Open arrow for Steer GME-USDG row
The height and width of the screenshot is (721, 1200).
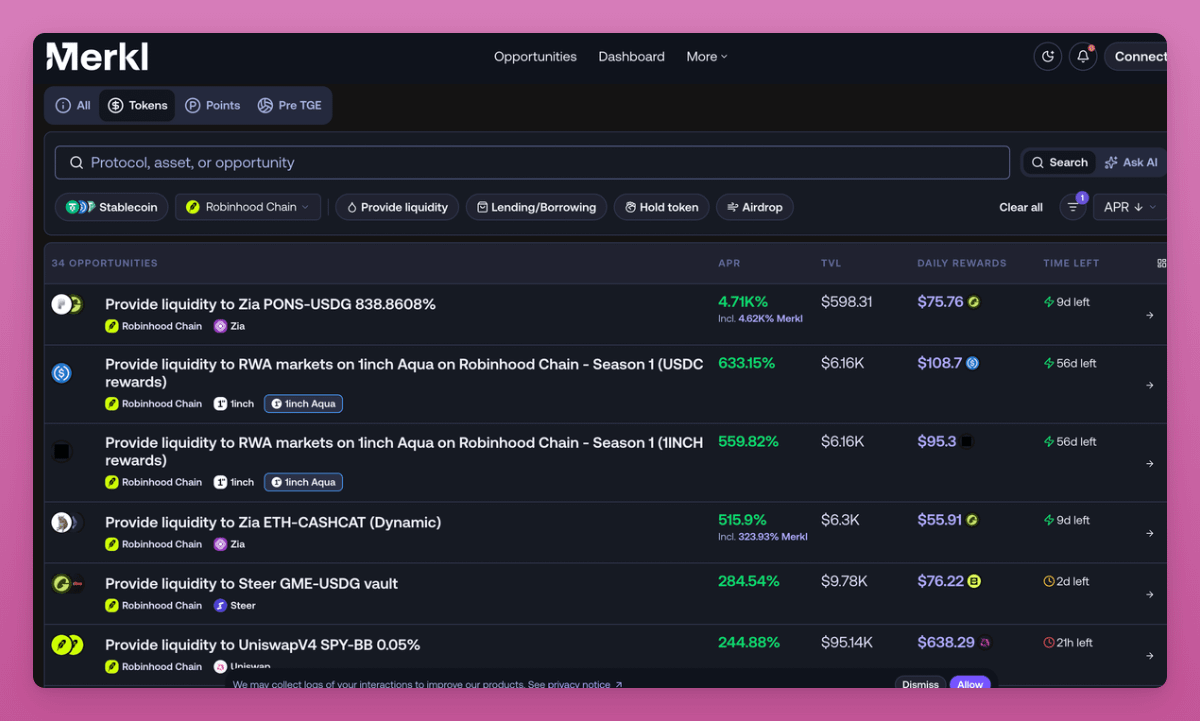pyautogui.click(x=1150, y=594)
